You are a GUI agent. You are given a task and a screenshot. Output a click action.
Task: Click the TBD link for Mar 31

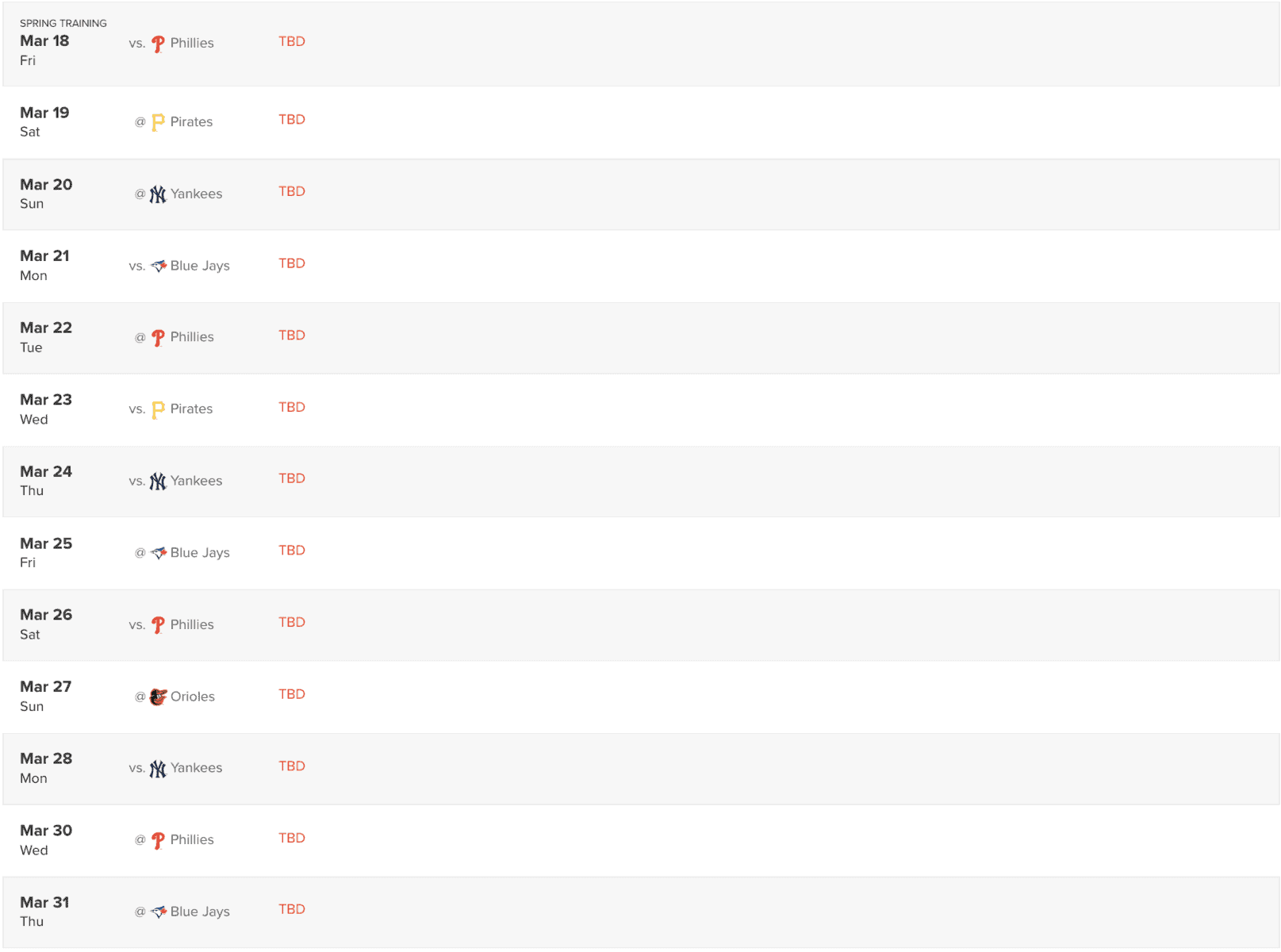tap(292, 909)
